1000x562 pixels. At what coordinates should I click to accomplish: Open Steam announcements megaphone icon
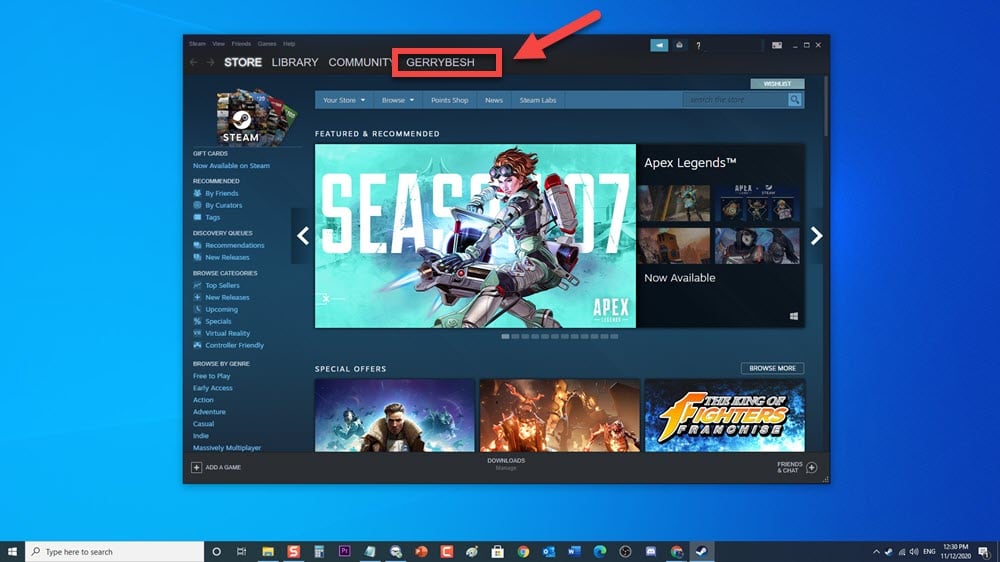pyautogui.click(x=659, y=45)
